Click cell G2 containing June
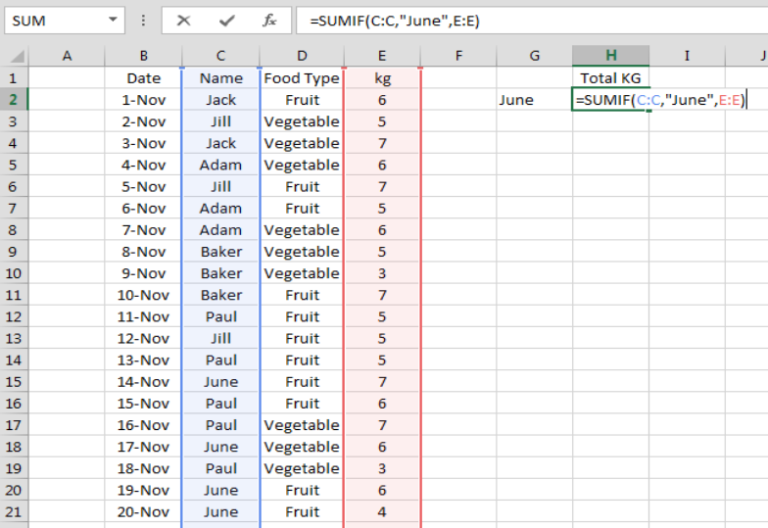Image resolution: width=768 pixels, height=528 pixels. (x=534, y=100)
